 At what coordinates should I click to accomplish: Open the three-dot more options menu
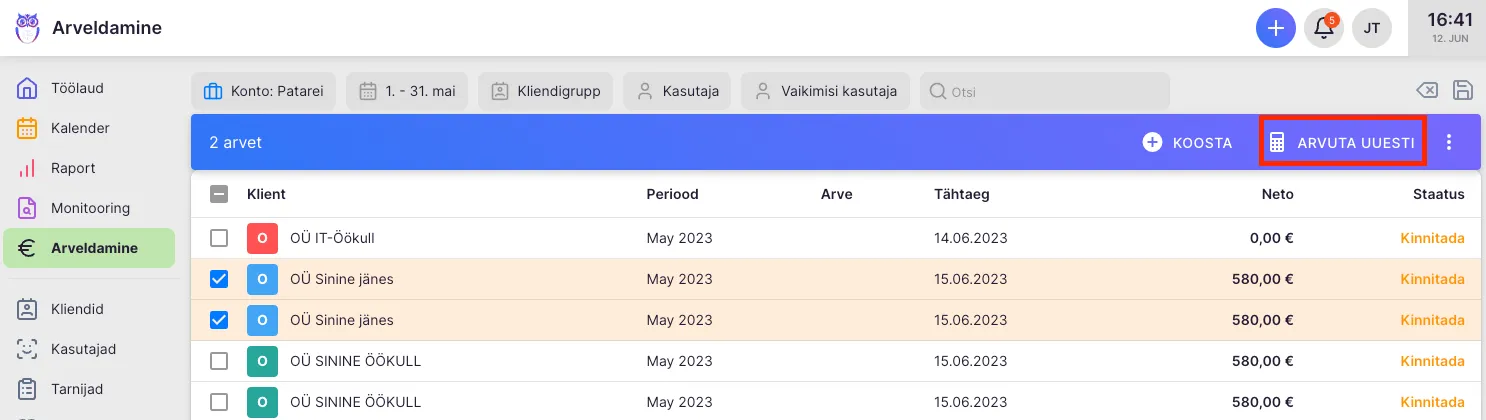pos(1449,142)
